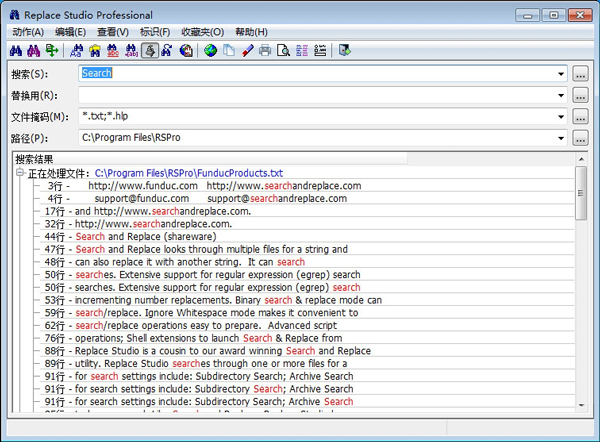600x442 pixels.
Task: Select the '3行' result row with funduc.com
Action: [307, 186]
